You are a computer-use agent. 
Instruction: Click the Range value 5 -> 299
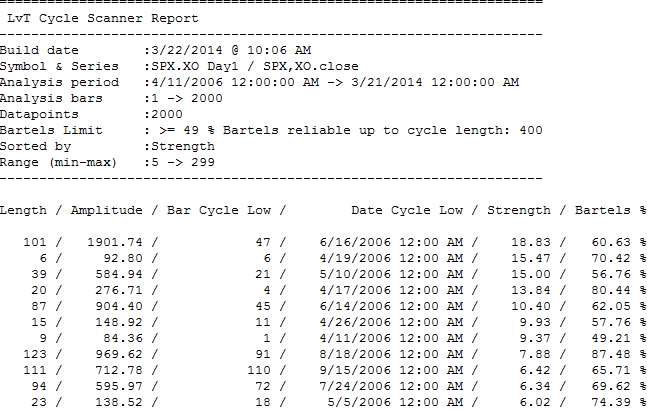(x=183, y=162)
